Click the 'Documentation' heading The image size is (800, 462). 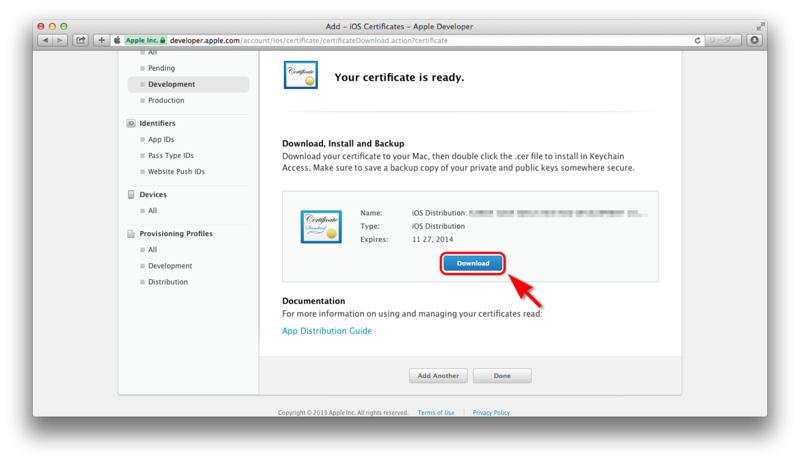coord(314,301)
